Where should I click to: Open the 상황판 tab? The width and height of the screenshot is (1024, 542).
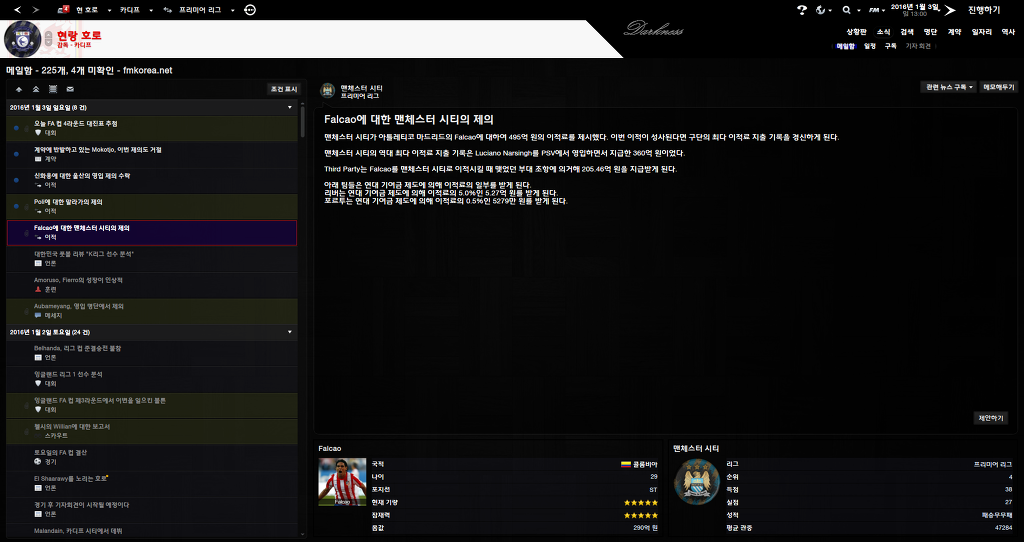[856, 31]
